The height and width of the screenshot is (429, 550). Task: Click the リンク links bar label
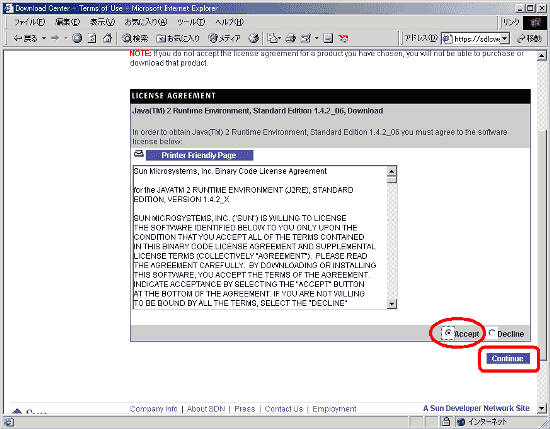(x=511, y=22)
